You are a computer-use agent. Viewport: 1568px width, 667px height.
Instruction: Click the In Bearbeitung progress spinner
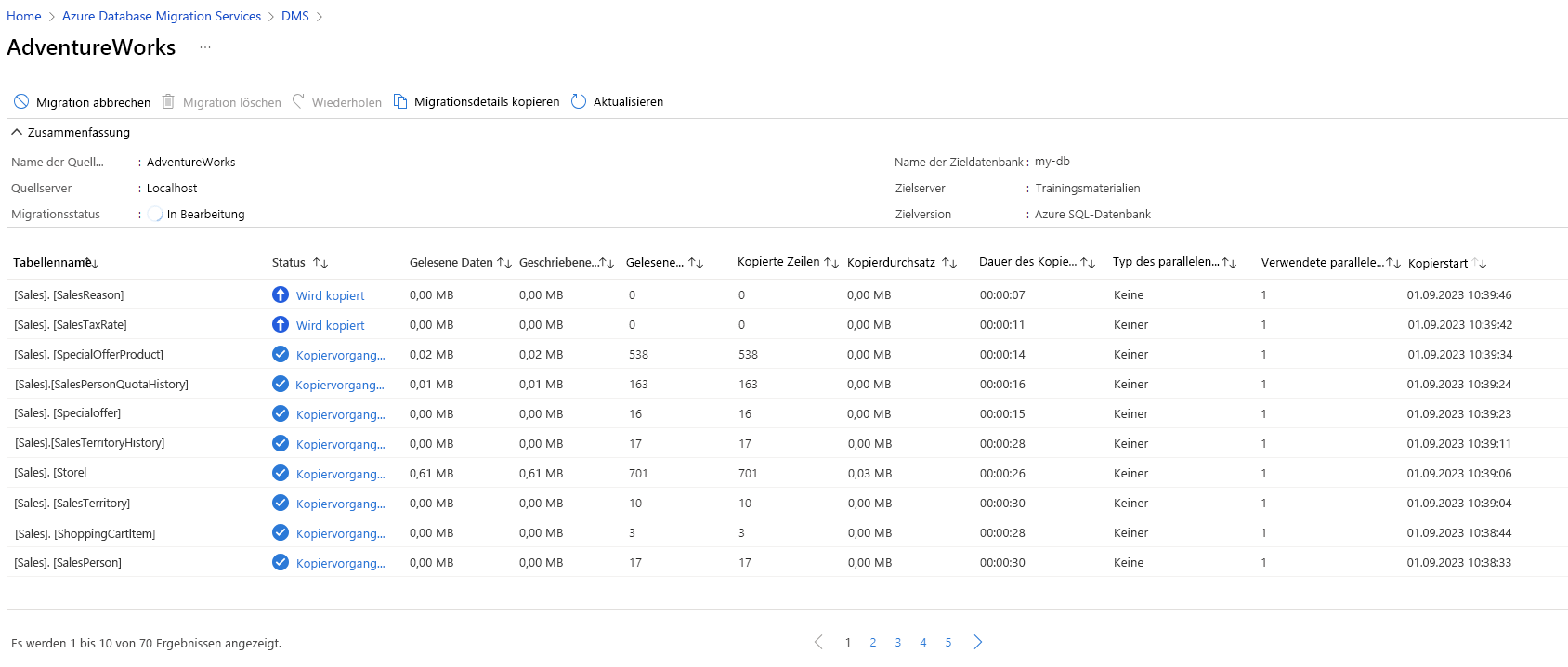tap(155, 214)
